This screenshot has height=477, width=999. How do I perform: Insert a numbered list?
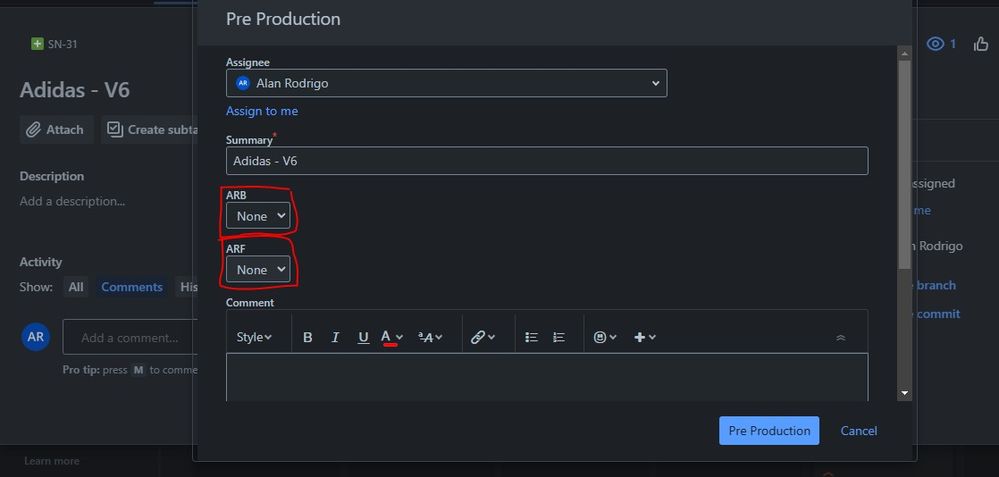click(x=559, y=338)
